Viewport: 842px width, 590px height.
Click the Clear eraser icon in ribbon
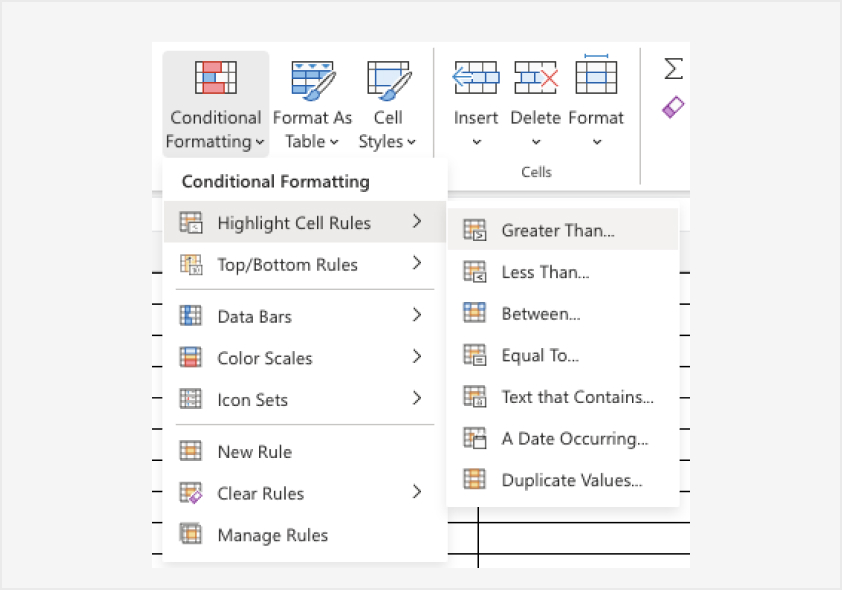[x=673, y=107]
